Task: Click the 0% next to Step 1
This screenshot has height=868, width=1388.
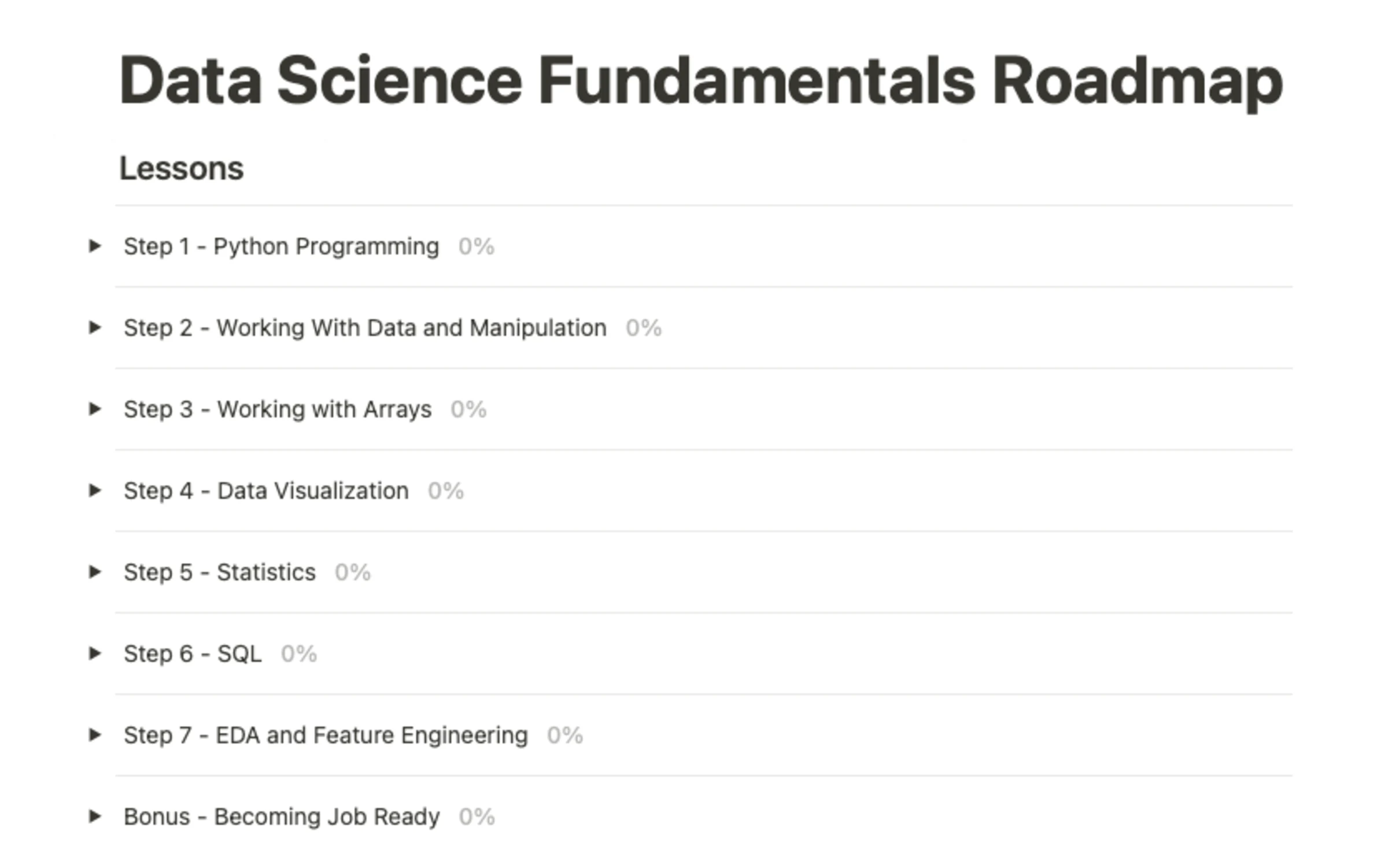Action: [476, 248]
